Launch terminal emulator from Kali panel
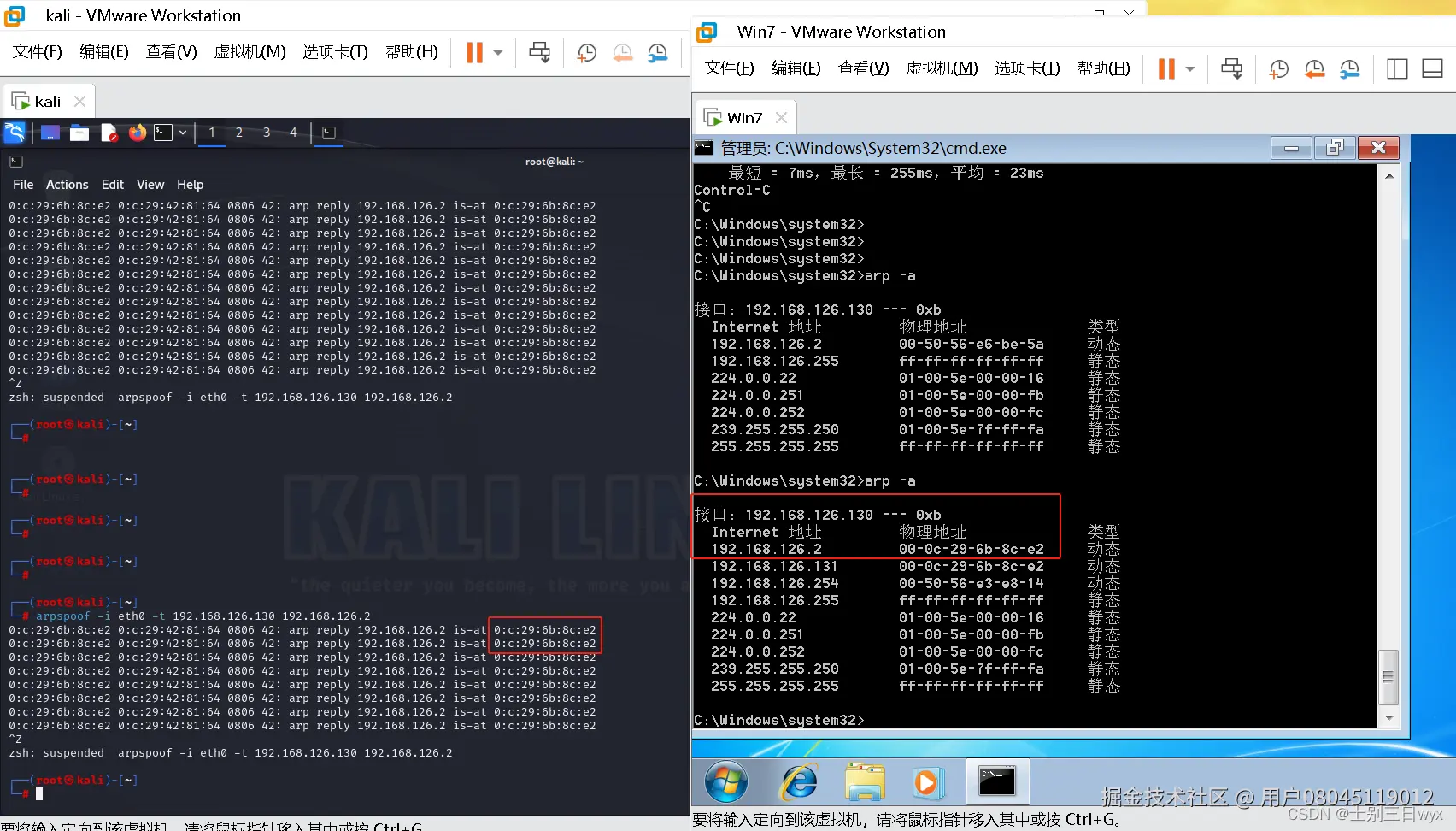1456x831 pixels. tap(163, 133)
